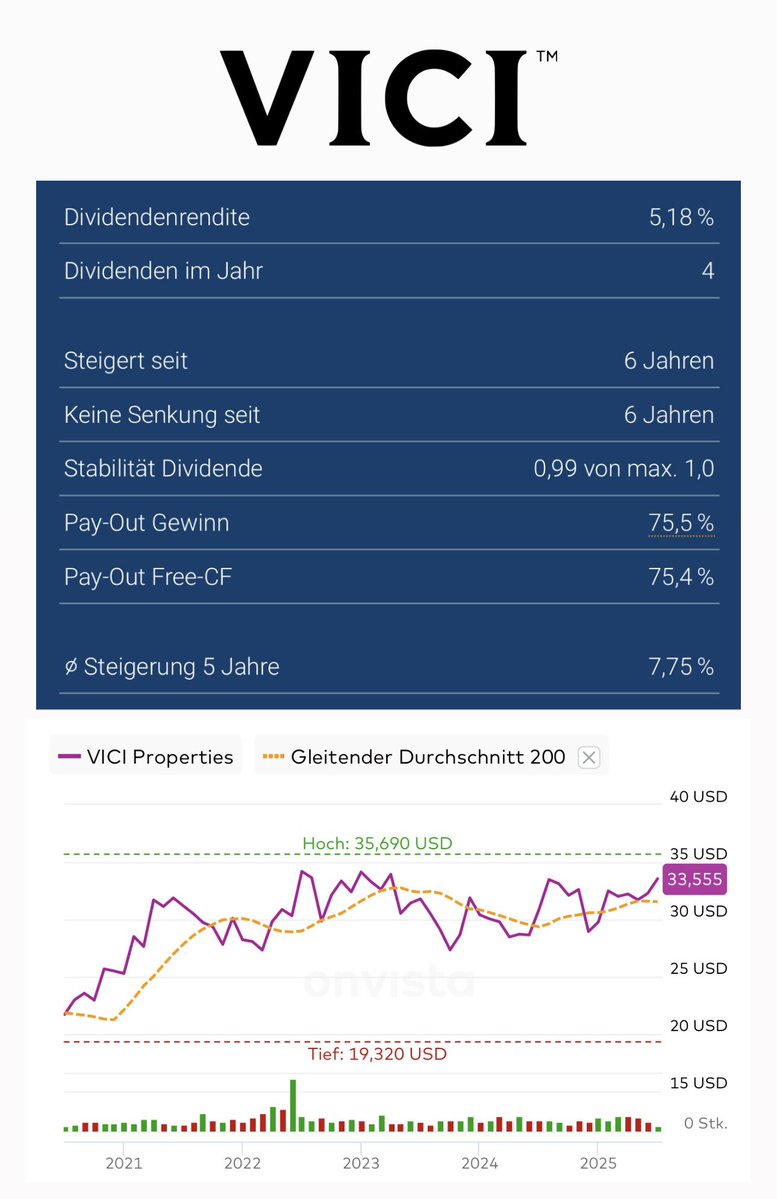Image resolution: width=777 pixels, height=1199 pixels.
Task: Click the 15 USD axis label
Action: click(698, 1083)
